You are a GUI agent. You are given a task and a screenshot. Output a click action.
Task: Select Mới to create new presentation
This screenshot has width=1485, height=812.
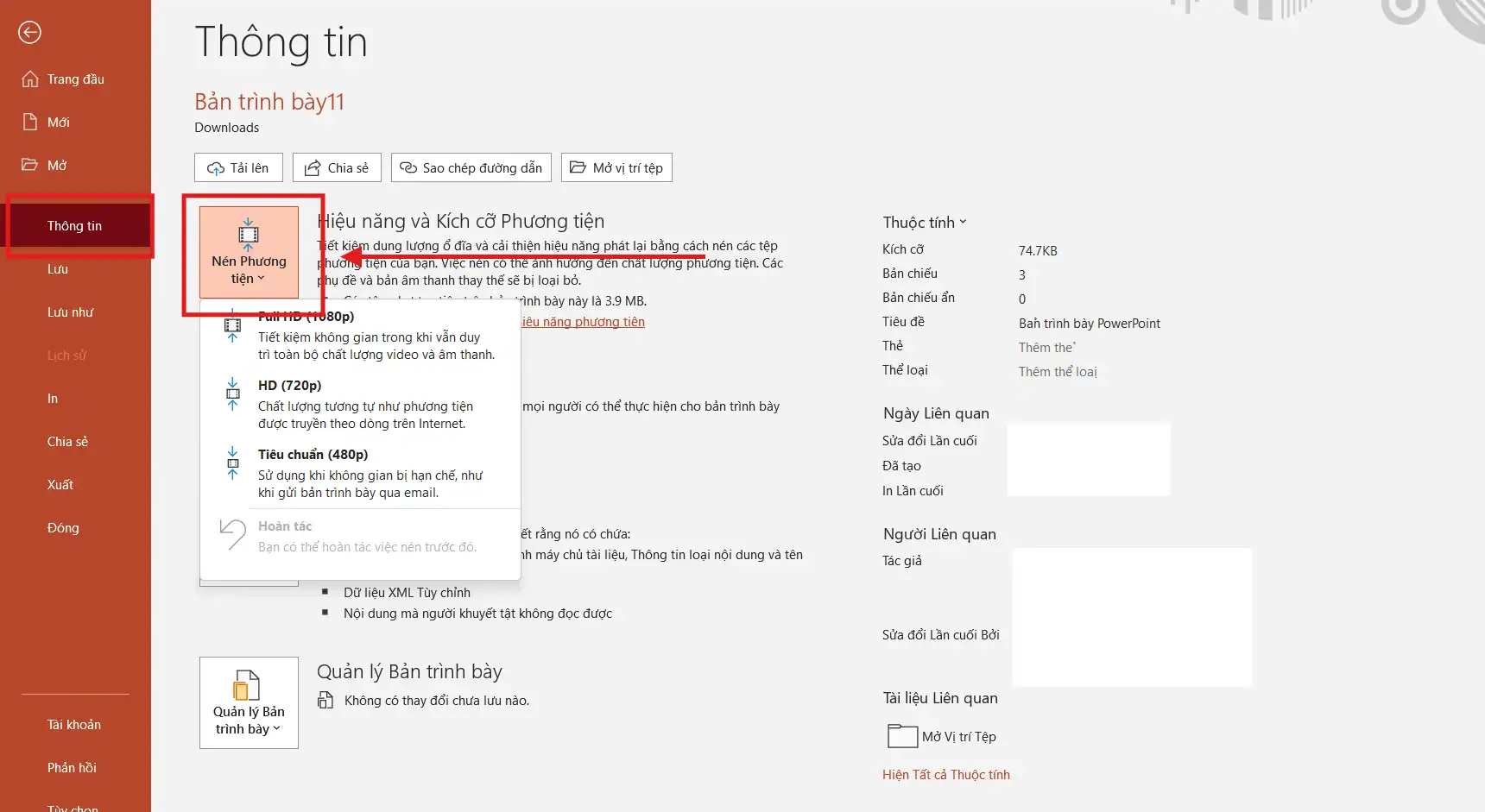point(58,123)
